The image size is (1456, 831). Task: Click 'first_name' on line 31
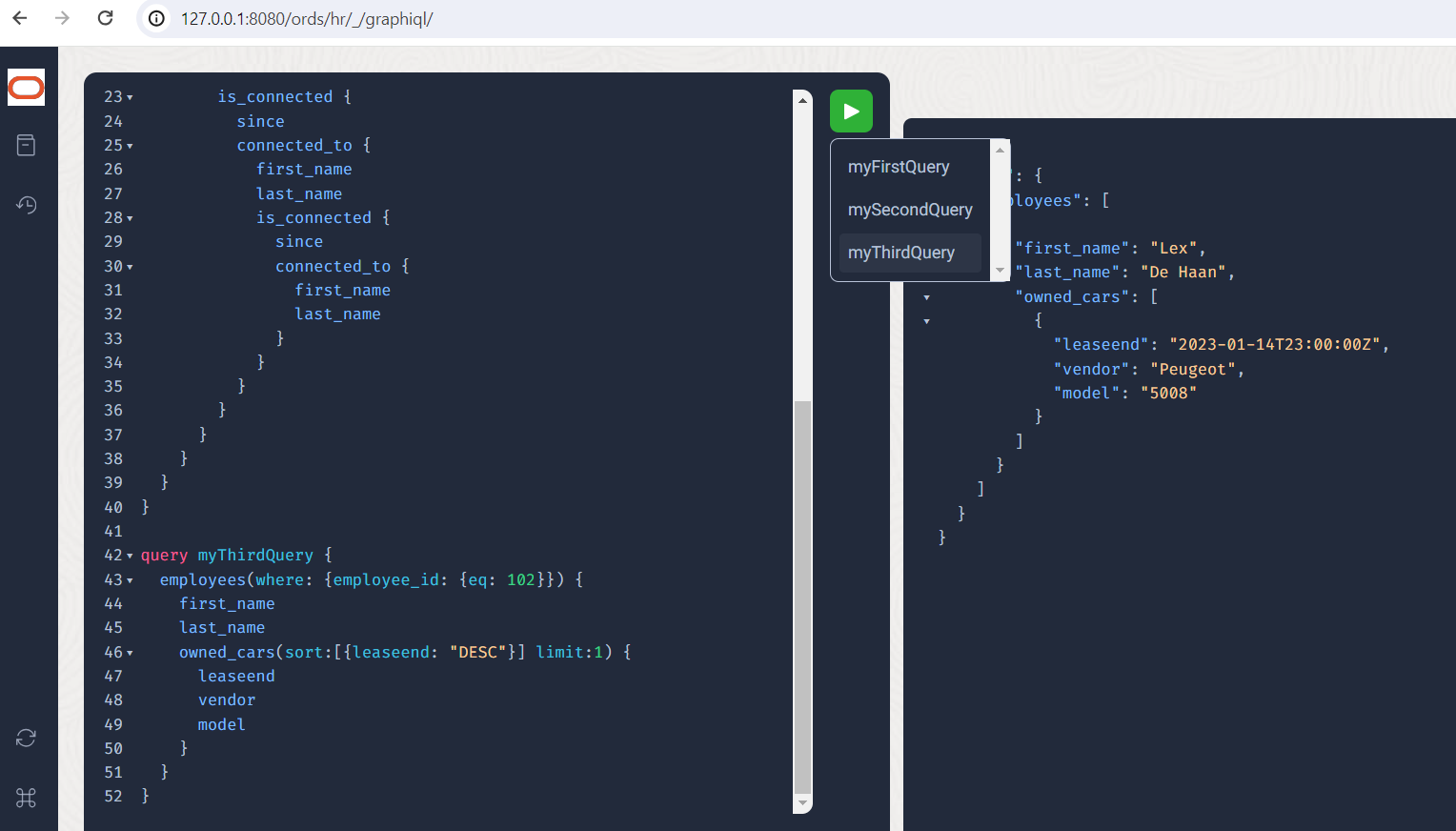342,290
